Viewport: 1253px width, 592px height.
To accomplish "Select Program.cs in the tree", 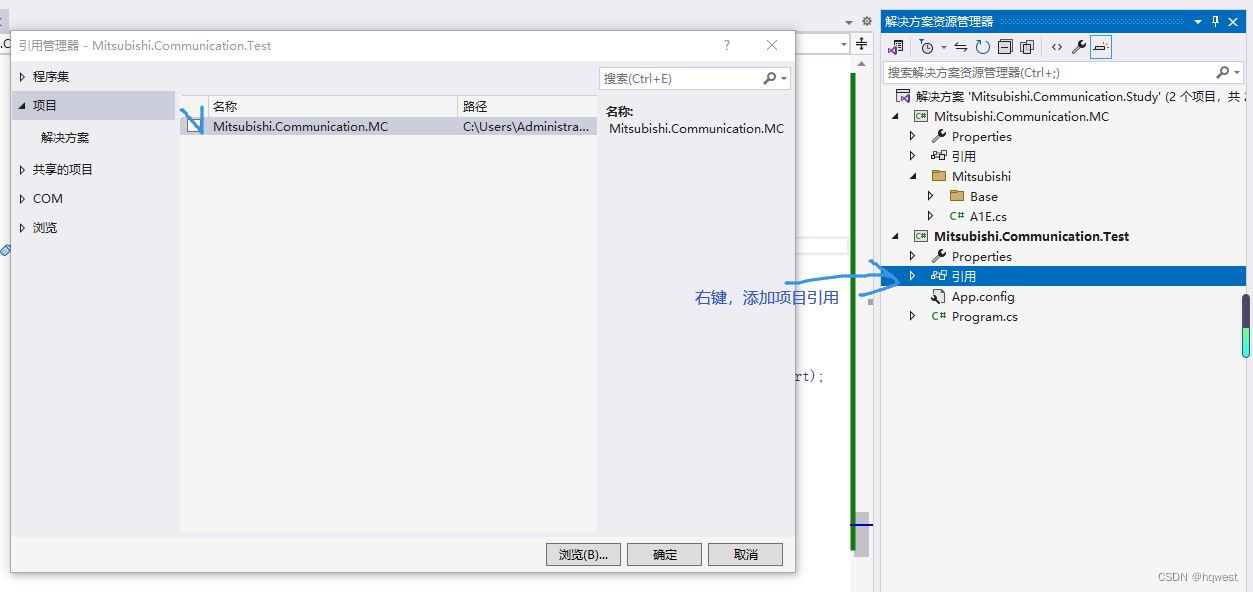I will point(984,316).
